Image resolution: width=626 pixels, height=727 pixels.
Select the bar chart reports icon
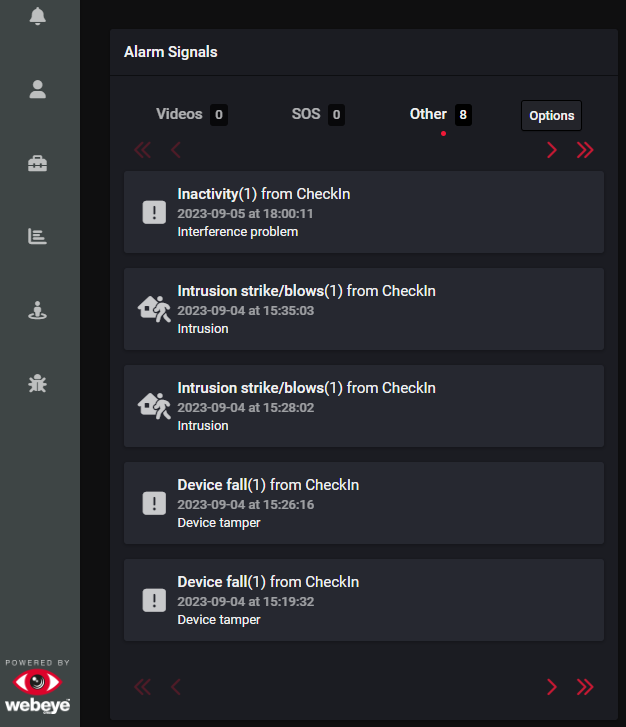(x=38, y=237)
